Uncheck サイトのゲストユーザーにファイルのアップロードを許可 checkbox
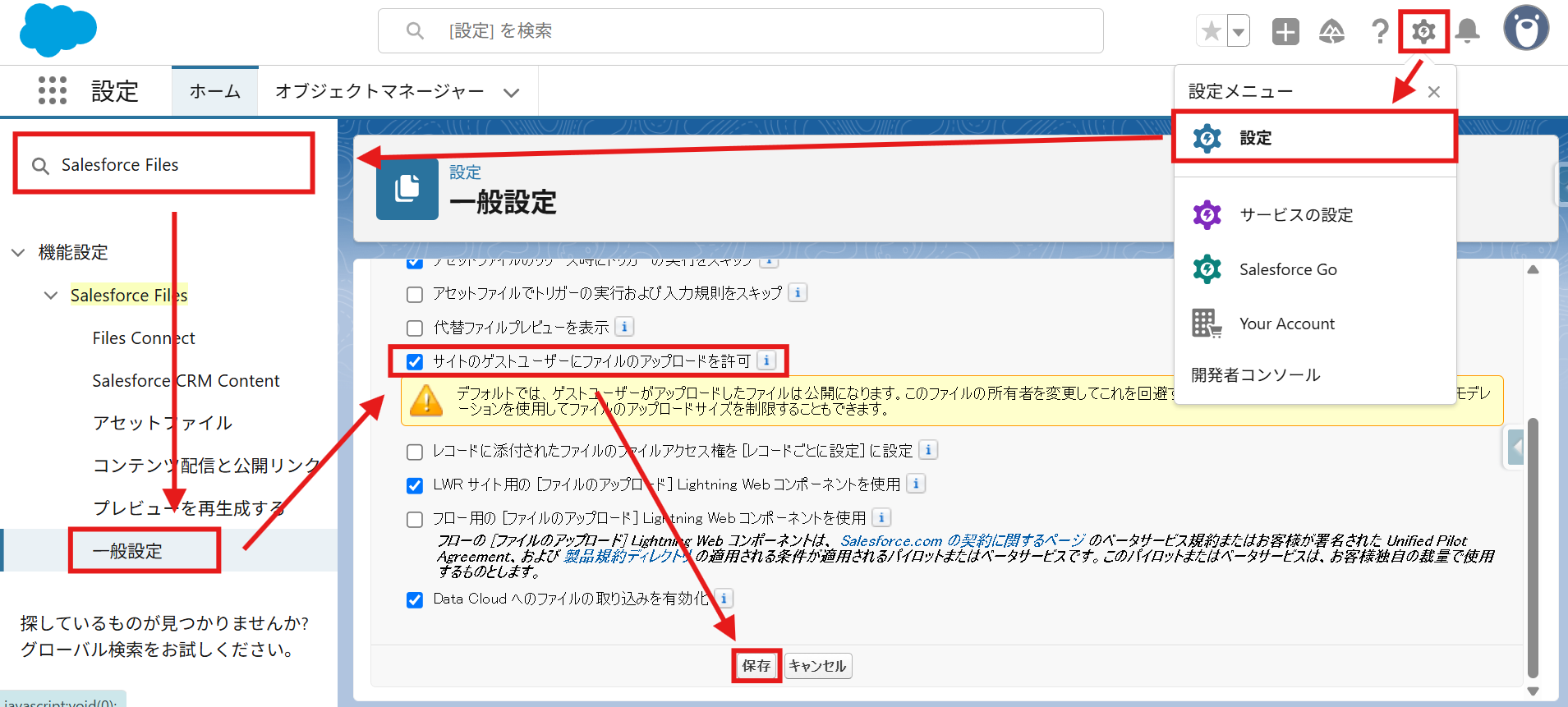Screen dimensions: 1568x707 (415, 362)
